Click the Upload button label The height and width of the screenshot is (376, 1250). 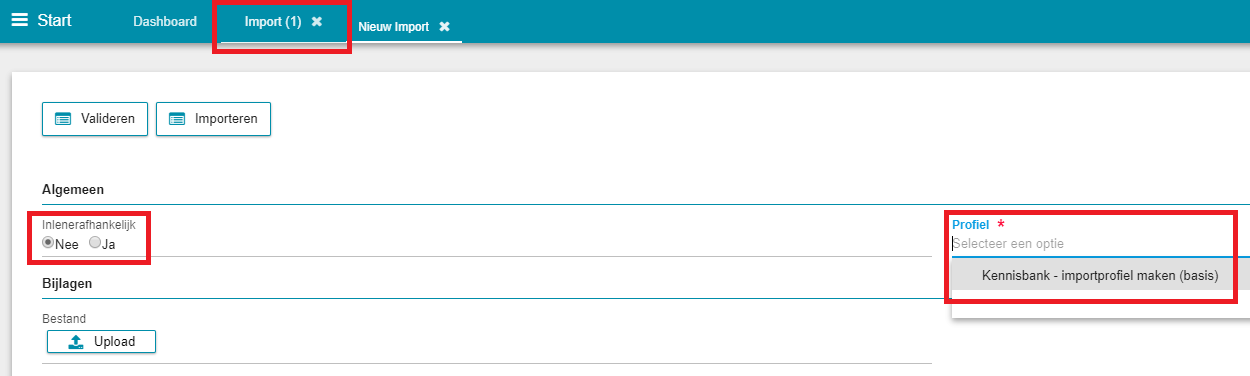(x=115, y=342)
